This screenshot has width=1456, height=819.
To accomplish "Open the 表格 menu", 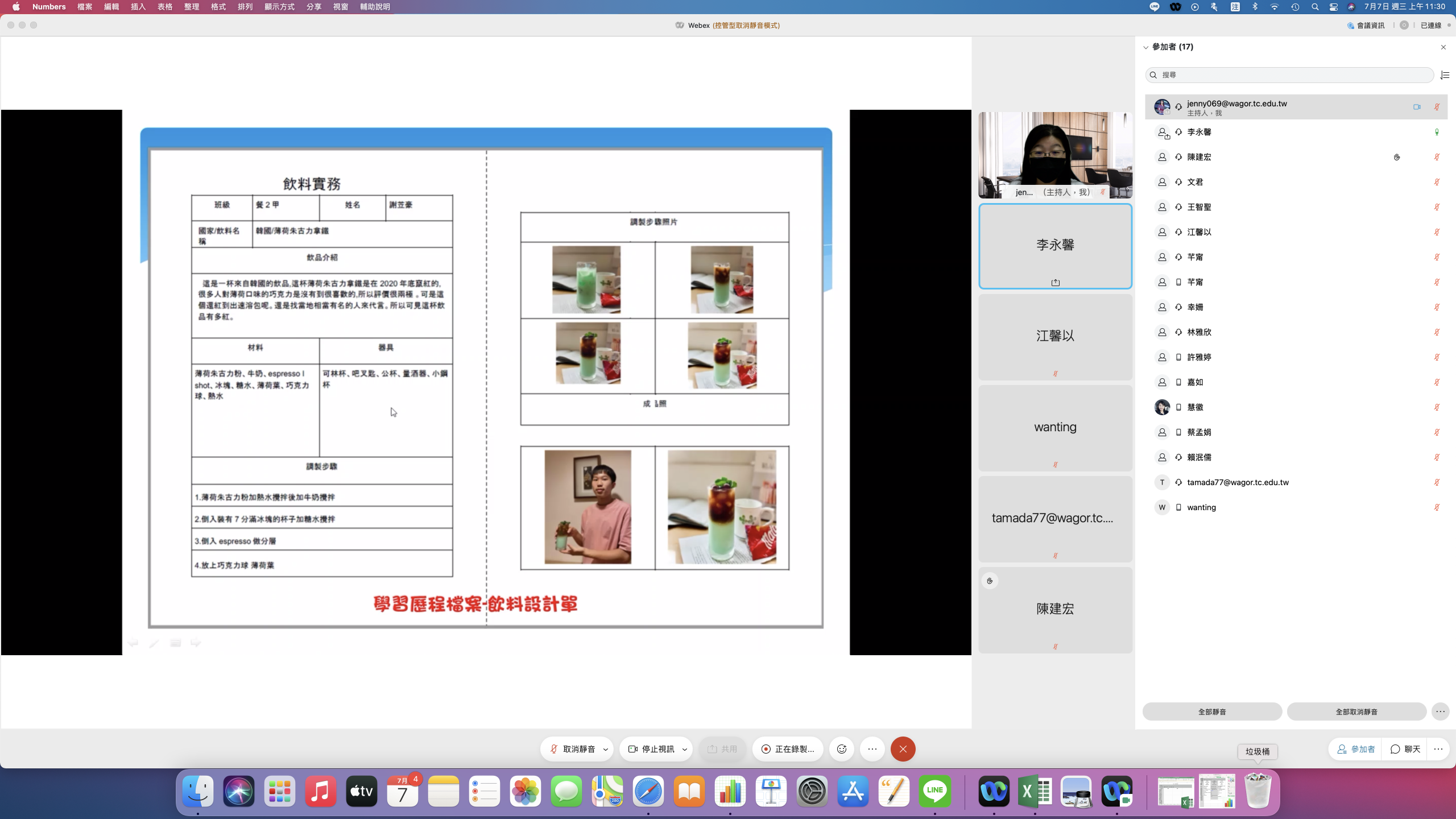I will [x=165, y=7].
